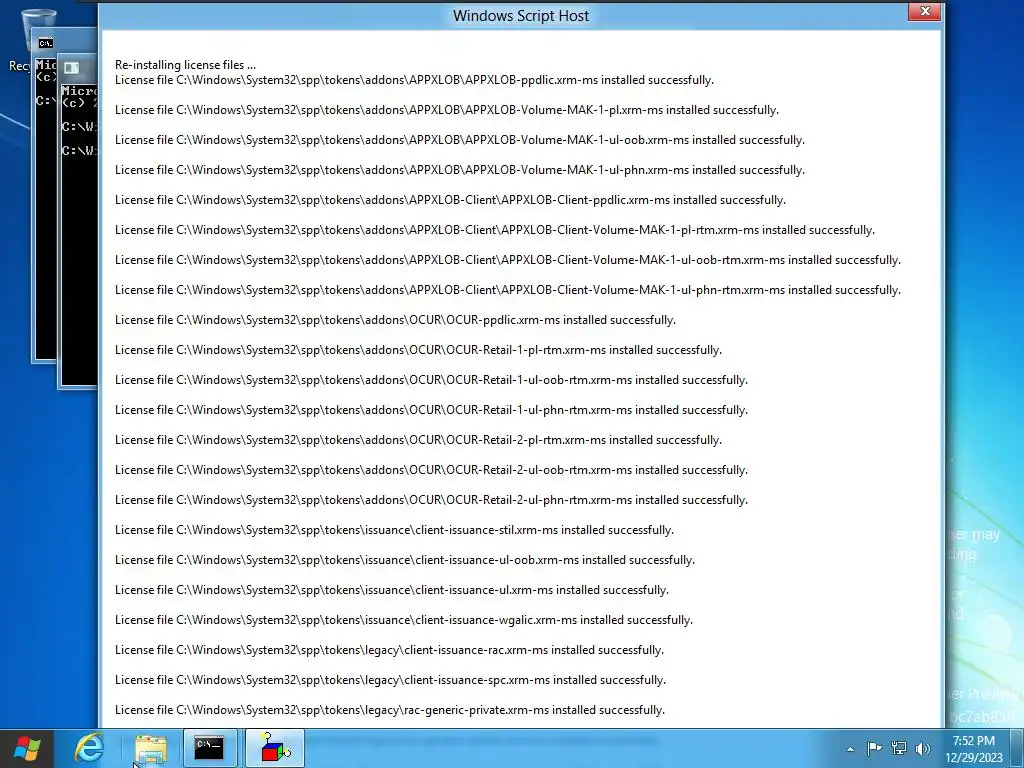Open network status tray icon
Viewport: 1024px width, 768px height.
click(899, 748)
